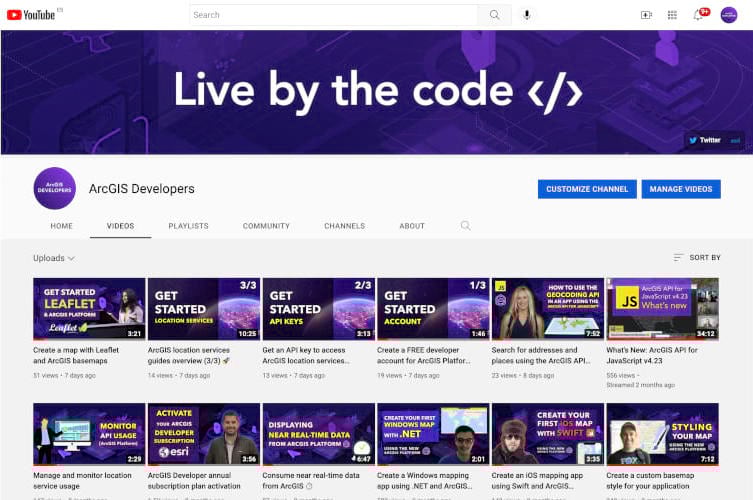The height and width of the screenshot is (500, 753).
Task: Click title 'Create a Windows mapping app'
Action: [425, 481]
